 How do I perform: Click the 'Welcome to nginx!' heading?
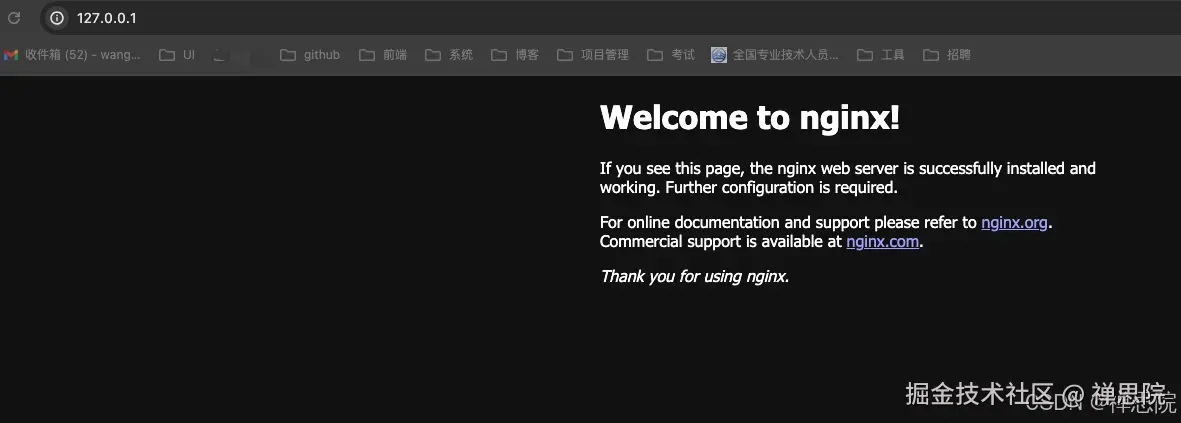click(x=749, y=117)
